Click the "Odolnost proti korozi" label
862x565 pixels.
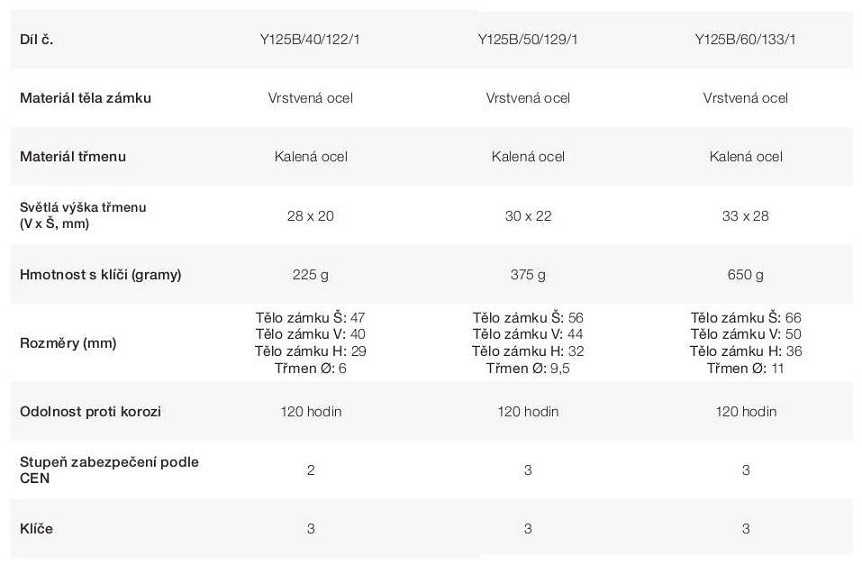coord(90,411)
